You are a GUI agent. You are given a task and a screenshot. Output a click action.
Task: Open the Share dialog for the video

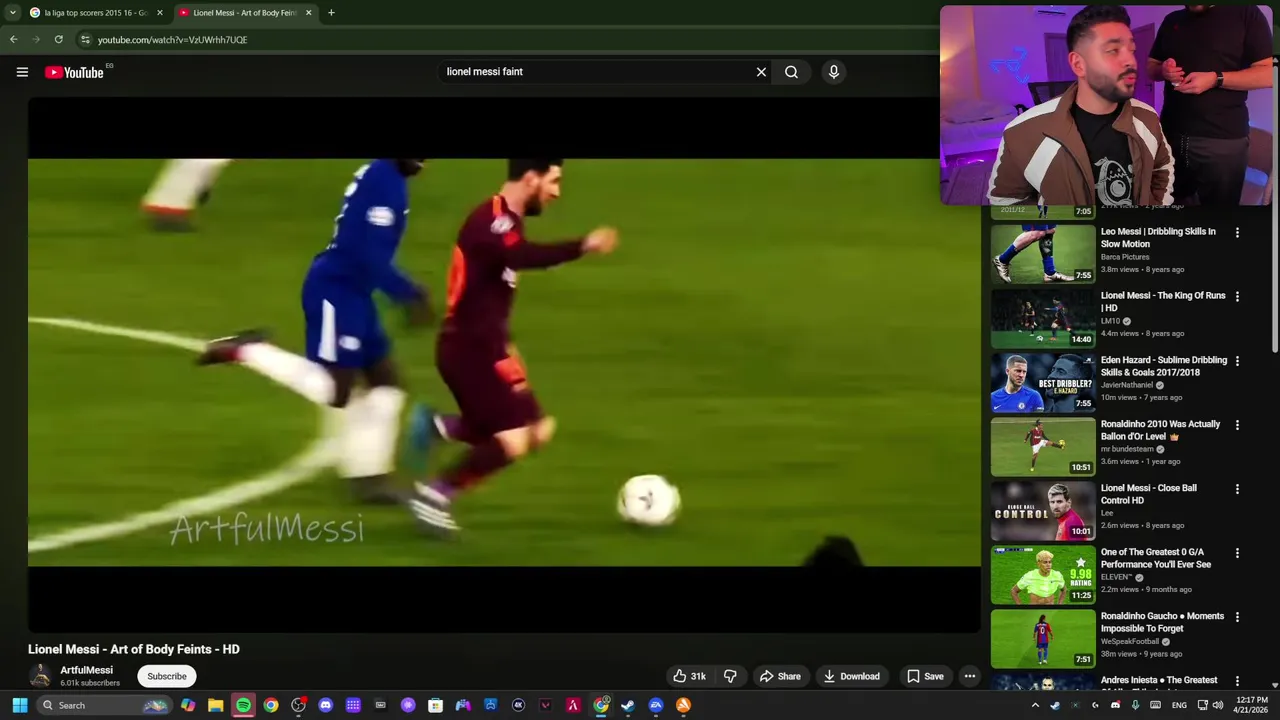tap(780, 676)
